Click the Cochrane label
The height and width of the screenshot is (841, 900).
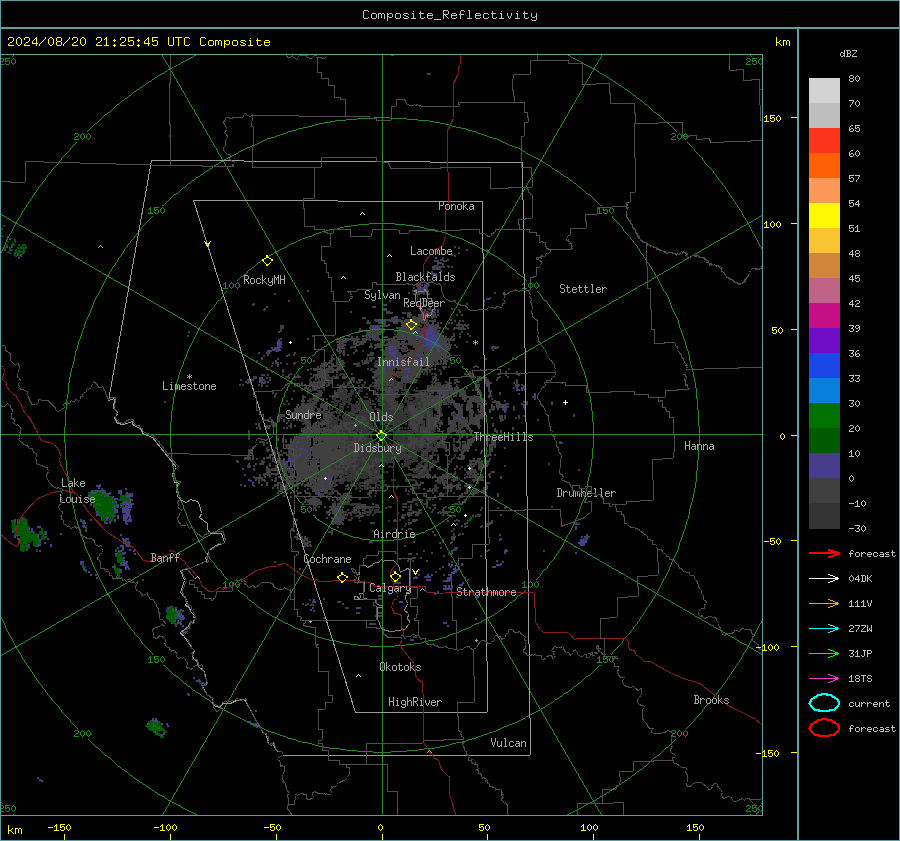tap(327, 559)
